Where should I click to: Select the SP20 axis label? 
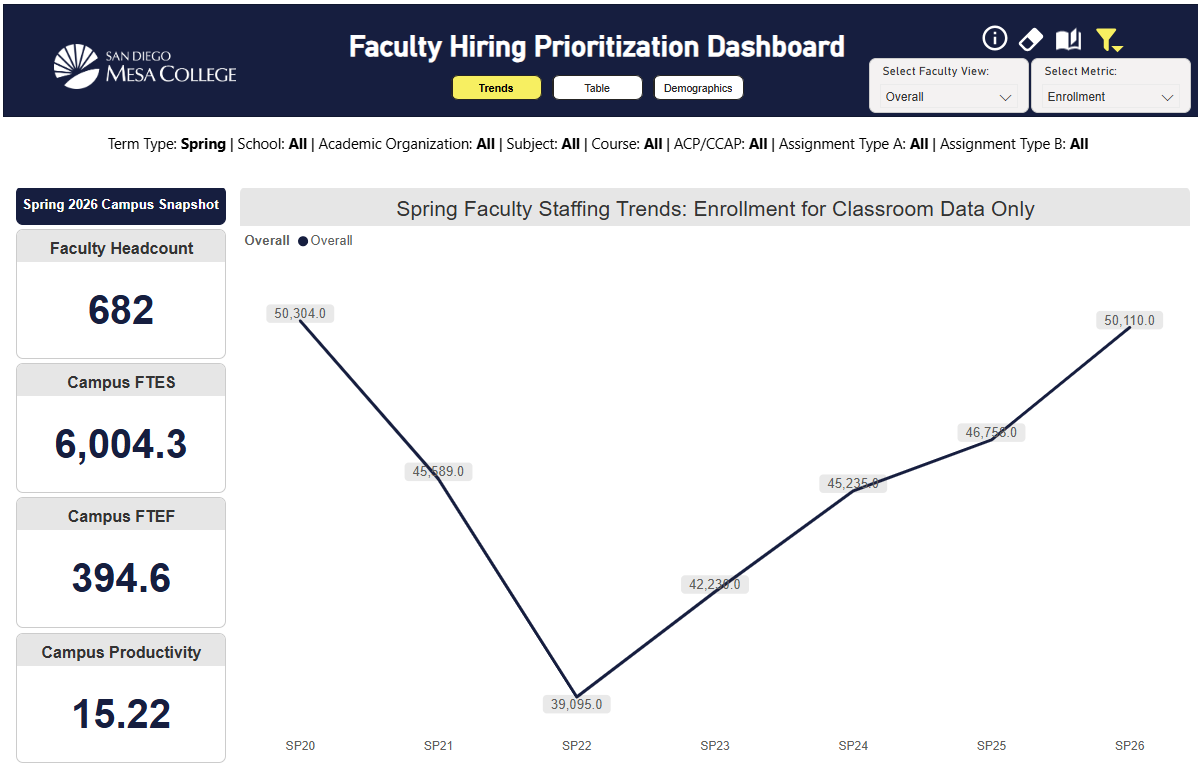[299, 745]
